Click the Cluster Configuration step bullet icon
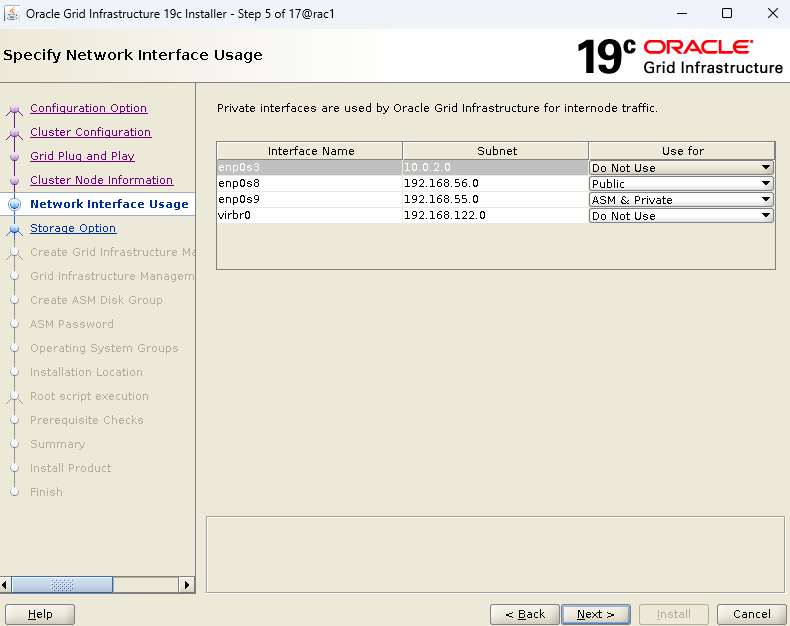 pyautogui.click(x=15, y=133)
